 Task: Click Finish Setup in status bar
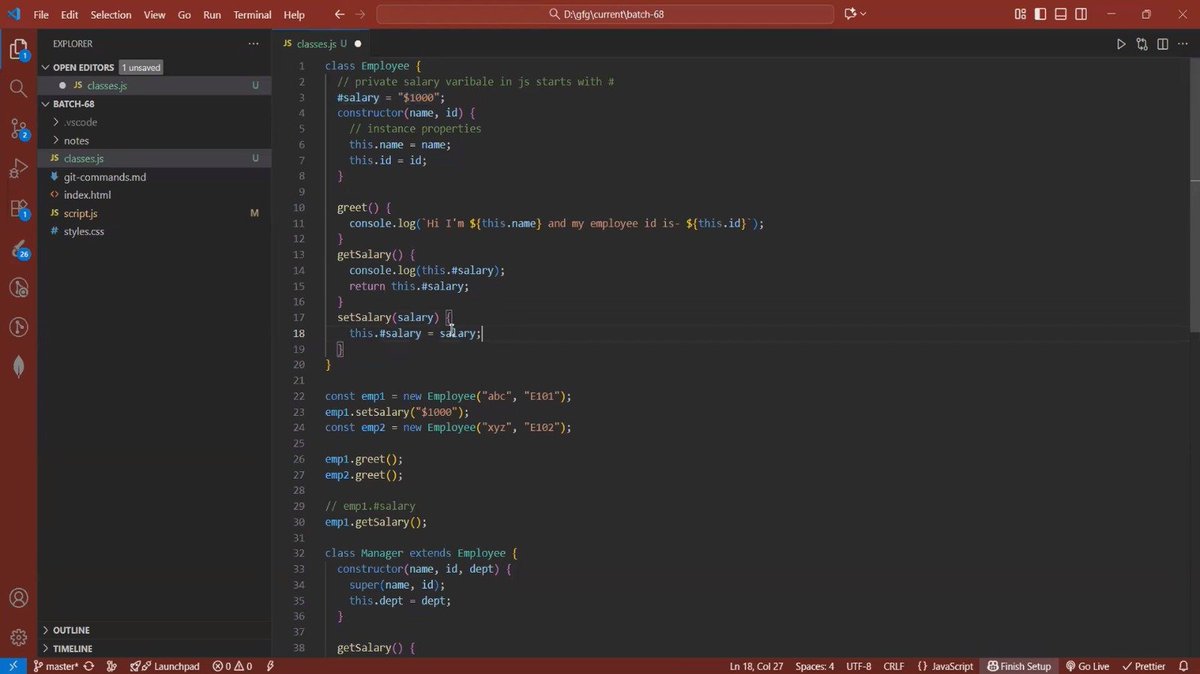tap(1019, 666)
